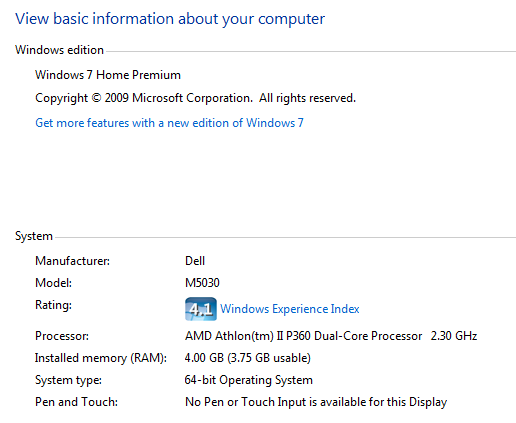Click the Installed memory (RAM) label

point(101,358)
